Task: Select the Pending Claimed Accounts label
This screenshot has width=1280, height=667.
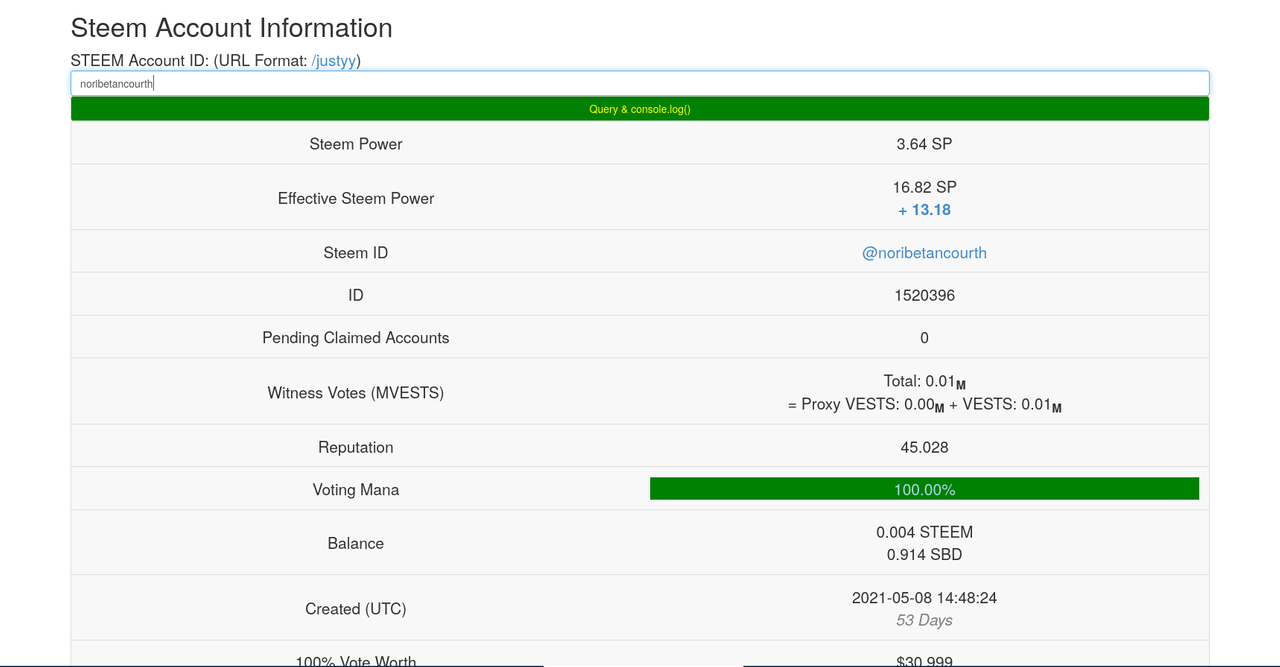Action: 356,338
